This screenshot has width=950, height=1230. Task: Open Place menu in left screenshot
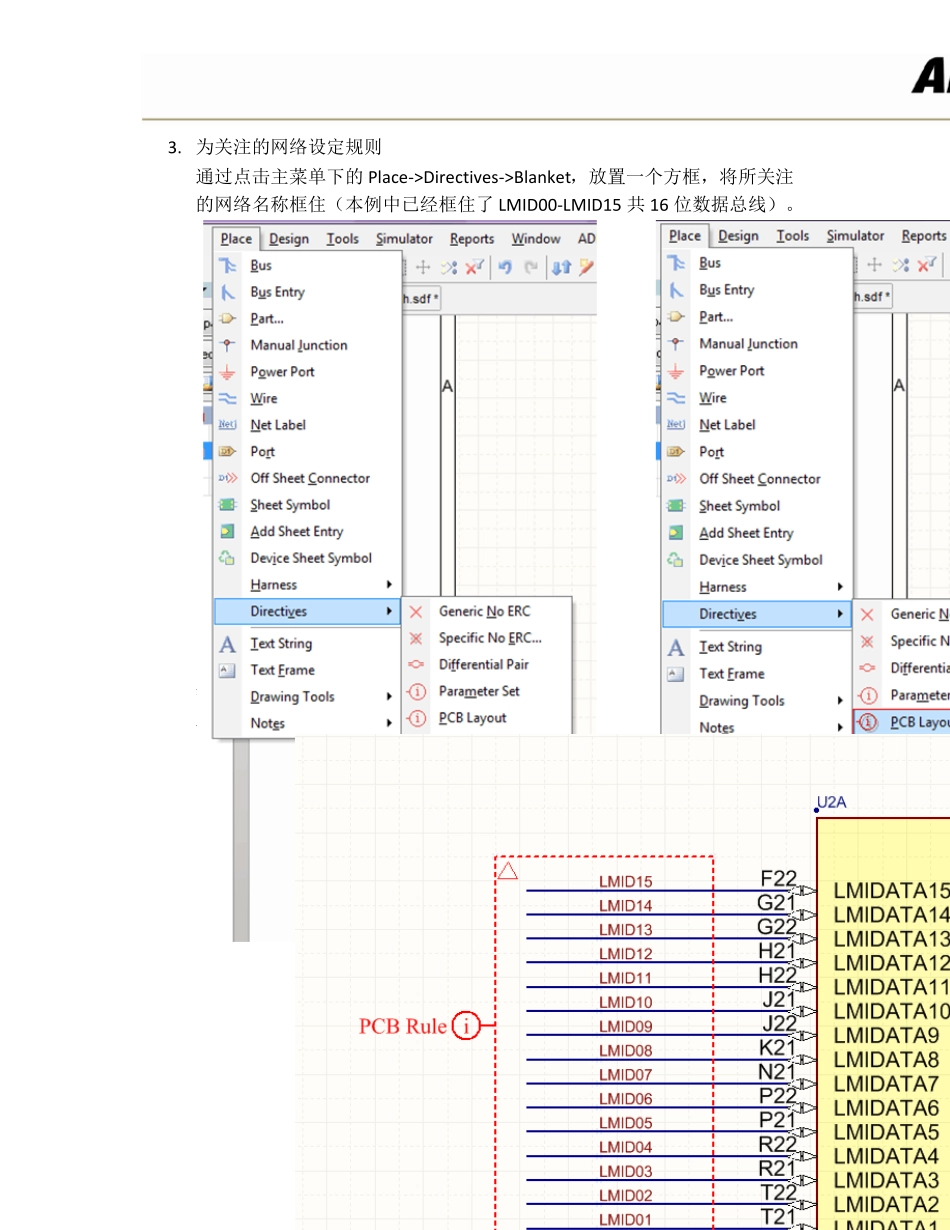click(236, 238)
